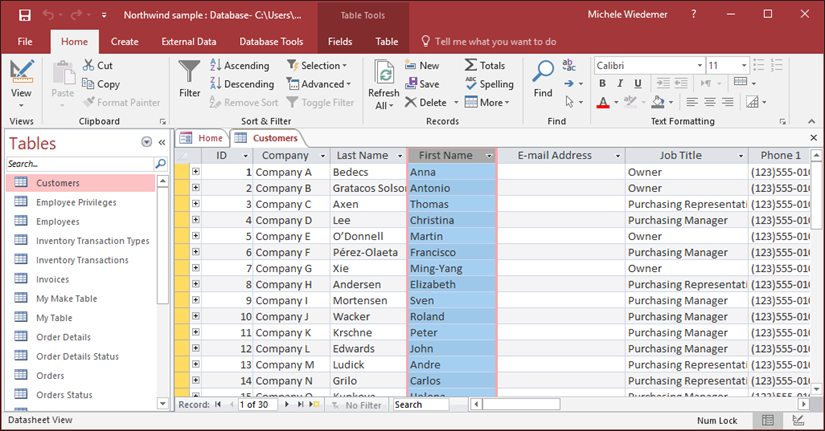Switch to the Create ribbon tab

pyautogui.click(x=125, y=42)
